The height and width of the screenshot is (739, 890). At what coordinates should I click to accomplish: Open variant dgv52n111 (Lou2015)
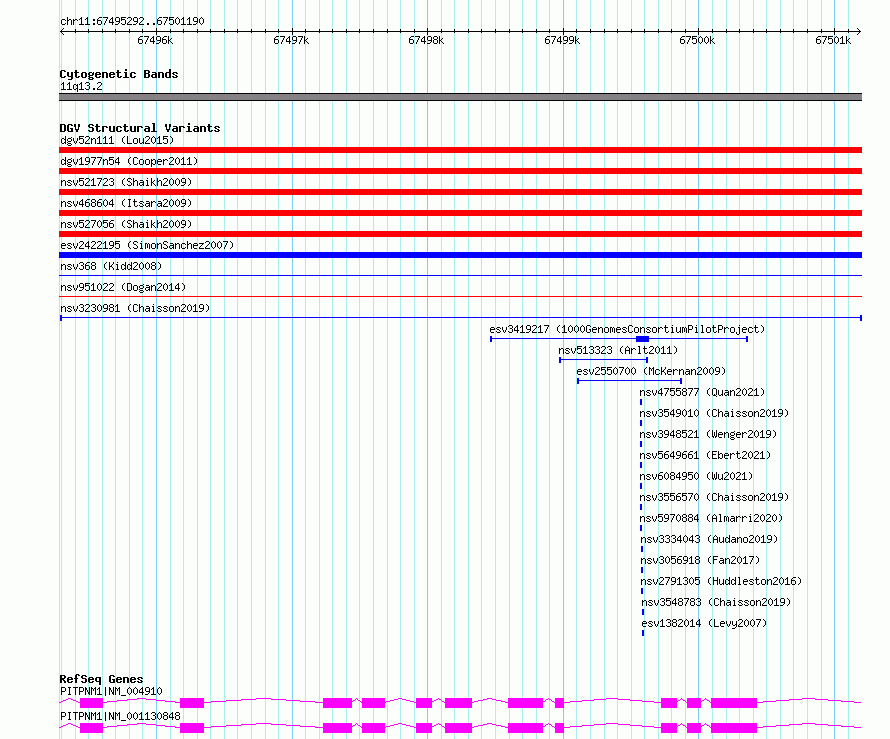point(117,140)
